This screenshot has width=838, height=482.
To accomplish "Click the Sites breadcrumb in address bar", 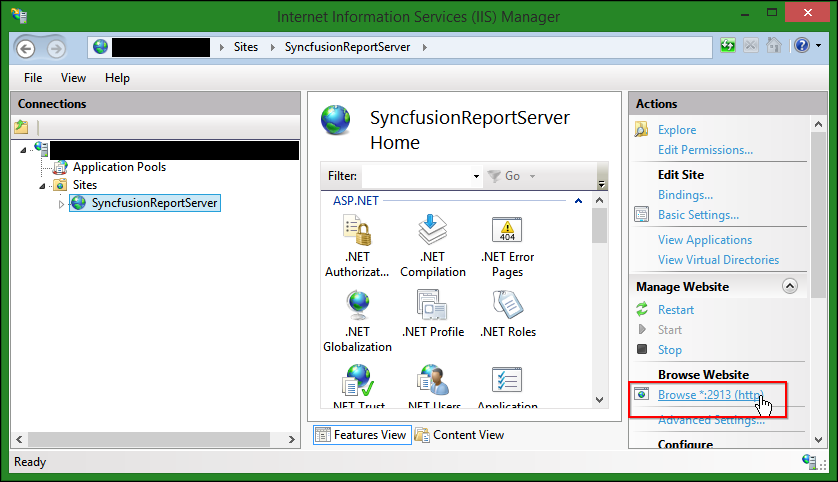I will click(x=245, y=47).
